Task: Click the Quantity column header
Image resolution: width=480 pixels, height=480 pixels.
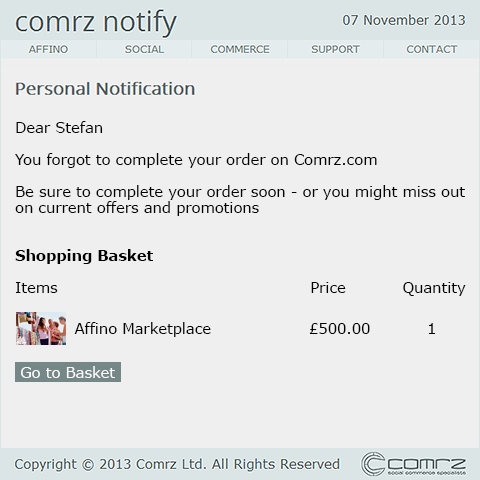Action: point(434,288)
